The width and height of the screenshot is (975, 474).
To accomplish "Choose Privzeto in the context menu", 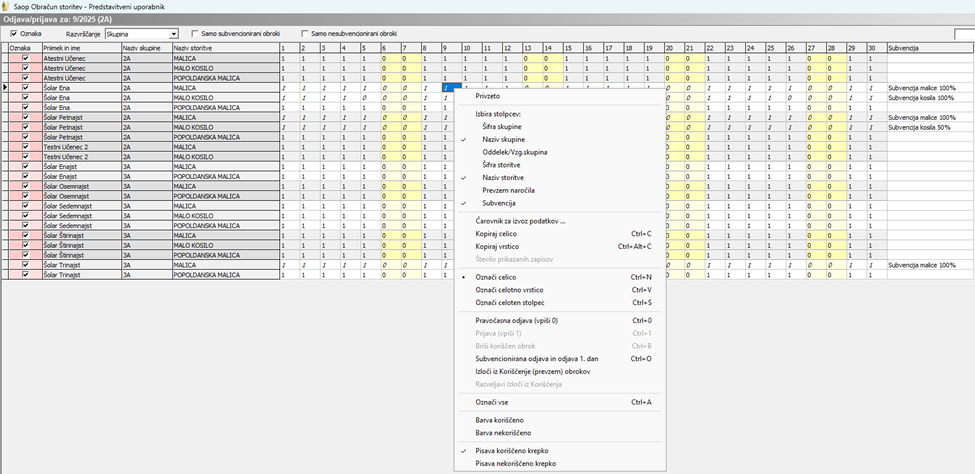I will pos(488,96).
